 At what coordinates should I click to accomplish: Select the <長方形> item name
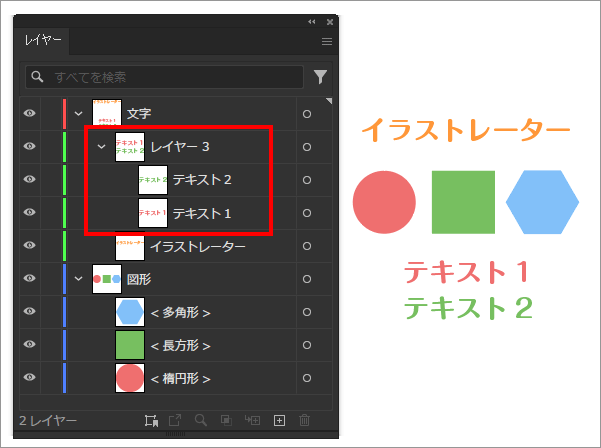181,345
